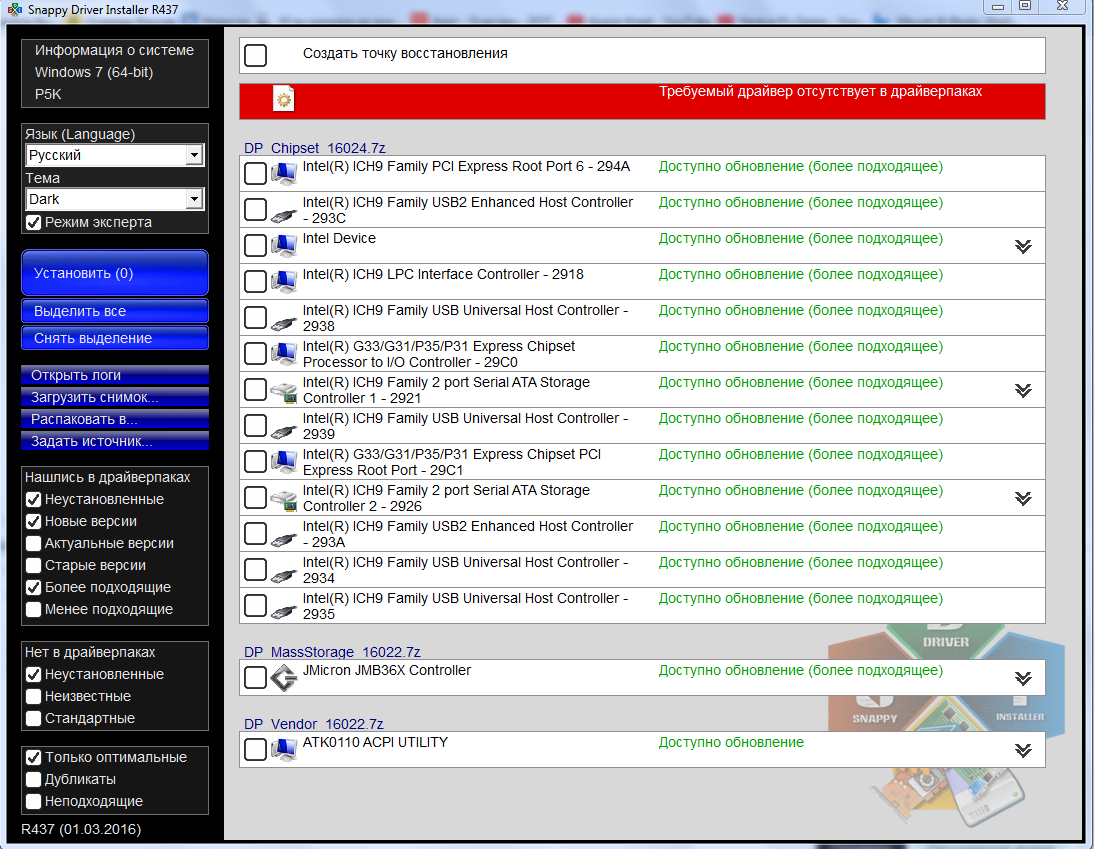Click the chipset icon beside ICH9 LPC Interface Controller - 2918
Viewport: 1094px width, 849px height.
pos(283,281)
